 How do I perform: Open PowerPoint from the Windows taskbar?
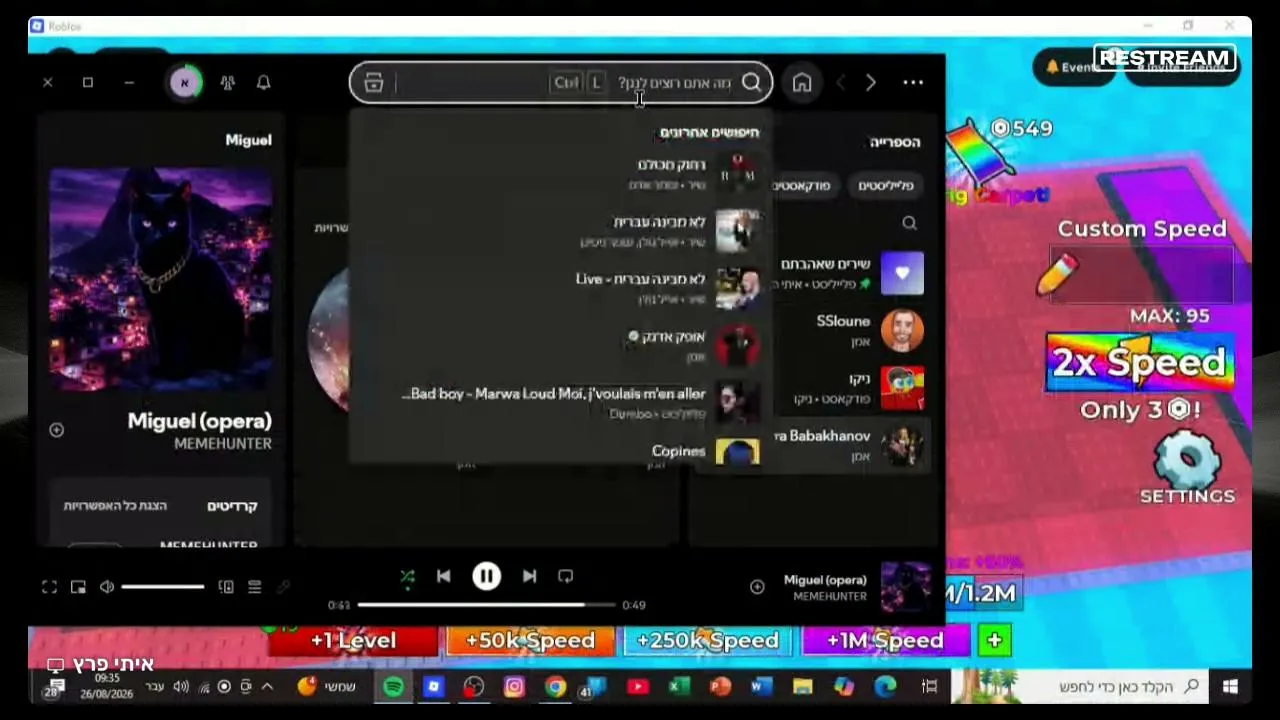720,687
